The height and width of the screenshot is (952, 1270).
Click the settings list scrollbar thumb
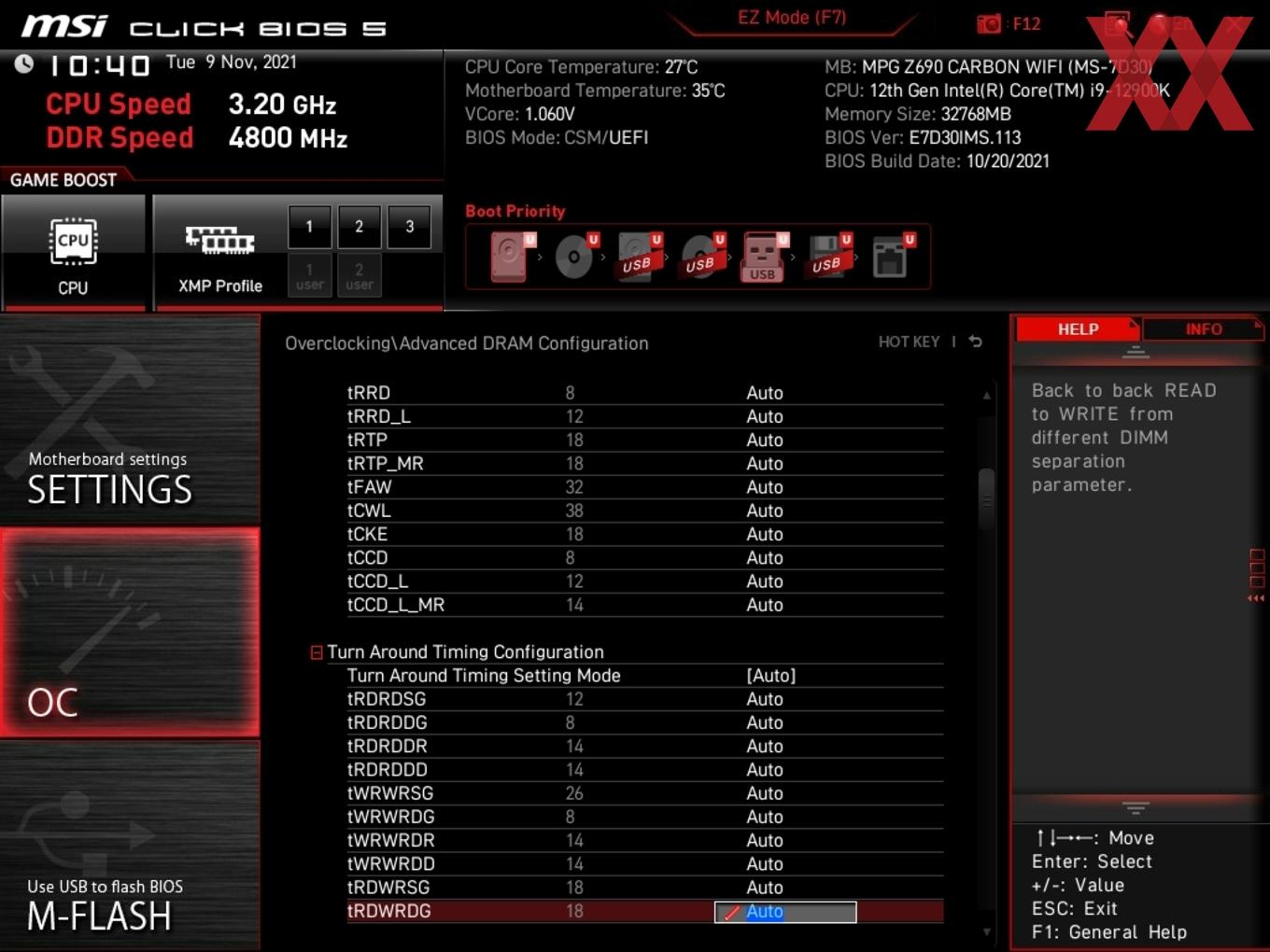click(x=986, y=499)
